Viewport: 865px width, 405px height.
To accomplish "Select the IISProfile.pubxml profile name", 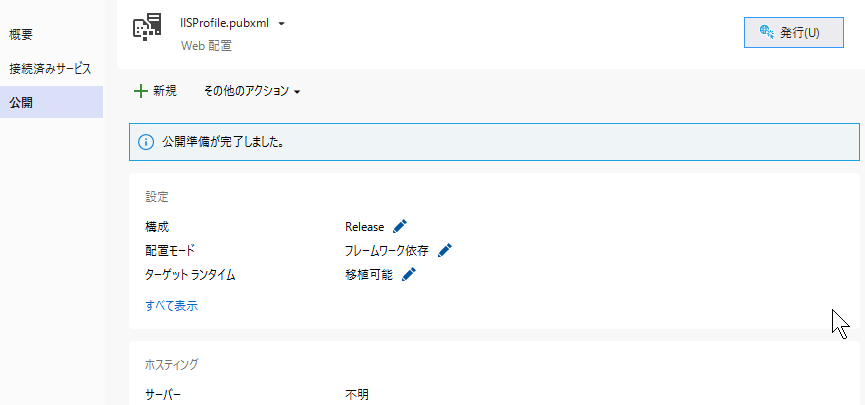I will 225,23.
